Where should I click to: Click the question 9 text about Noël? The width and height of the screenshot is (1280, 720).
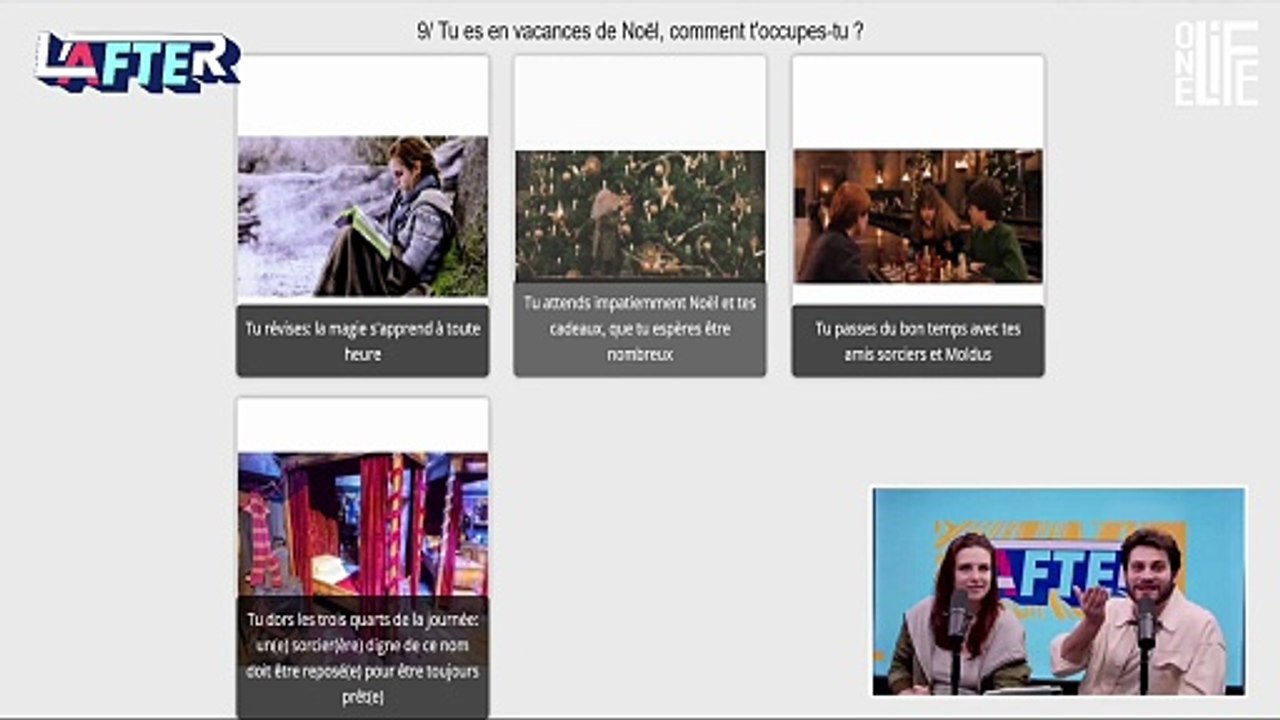click(640, 31)
